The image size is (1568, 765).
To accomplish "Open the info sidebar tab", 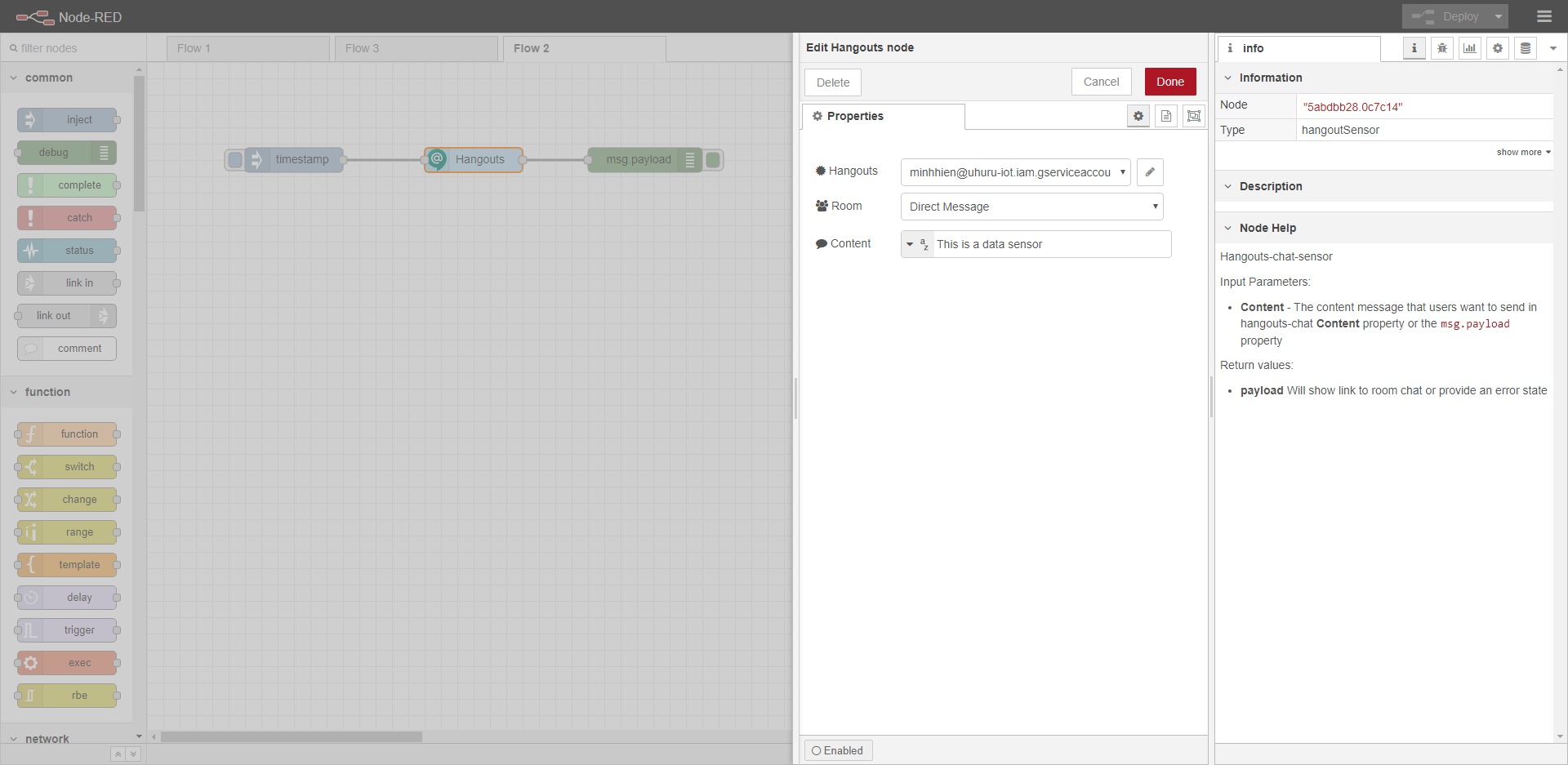I will click(1298, 48).
